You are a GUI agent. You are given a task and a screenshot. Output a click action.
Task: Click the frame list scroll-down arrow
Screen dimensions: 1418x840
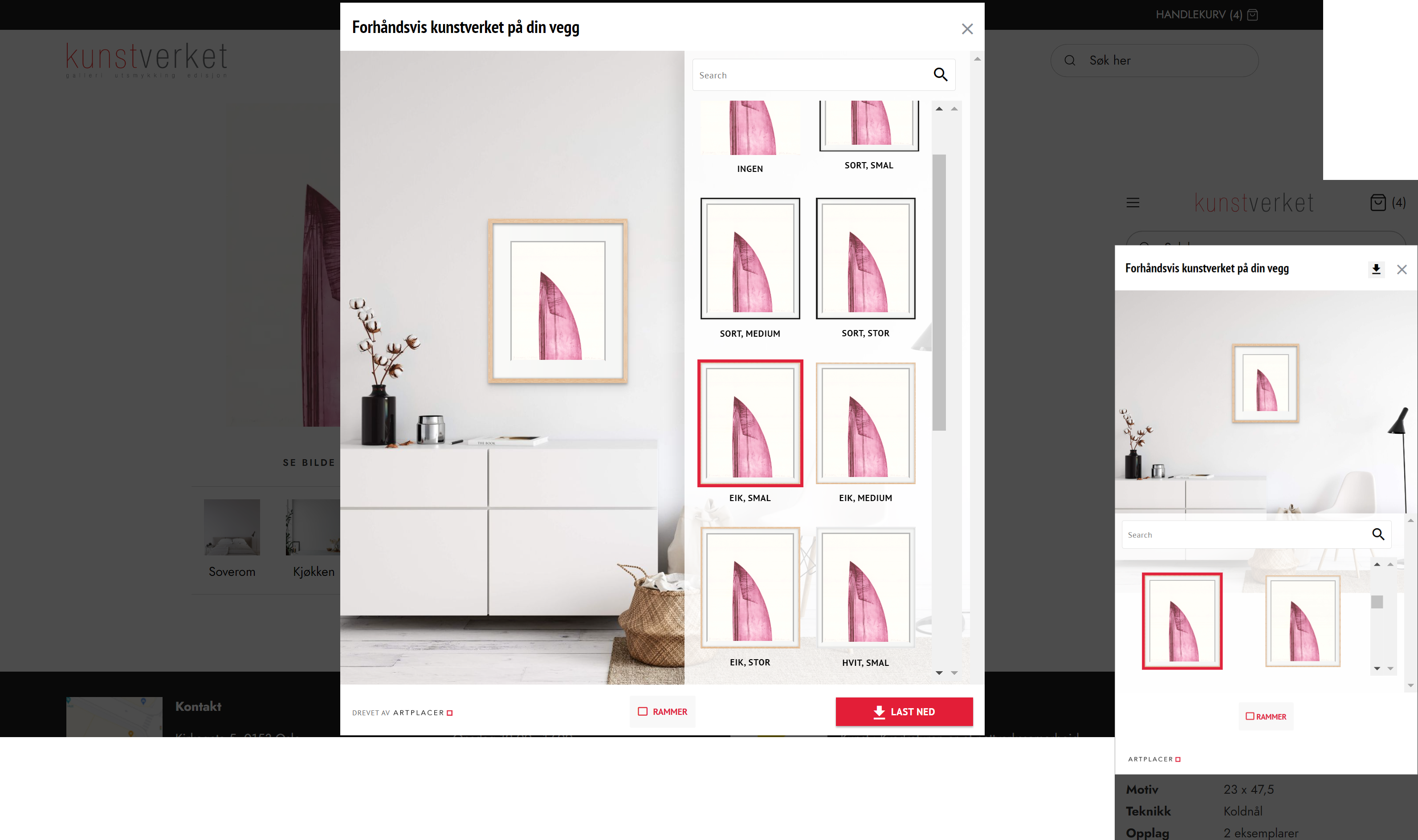click(939, 673)
